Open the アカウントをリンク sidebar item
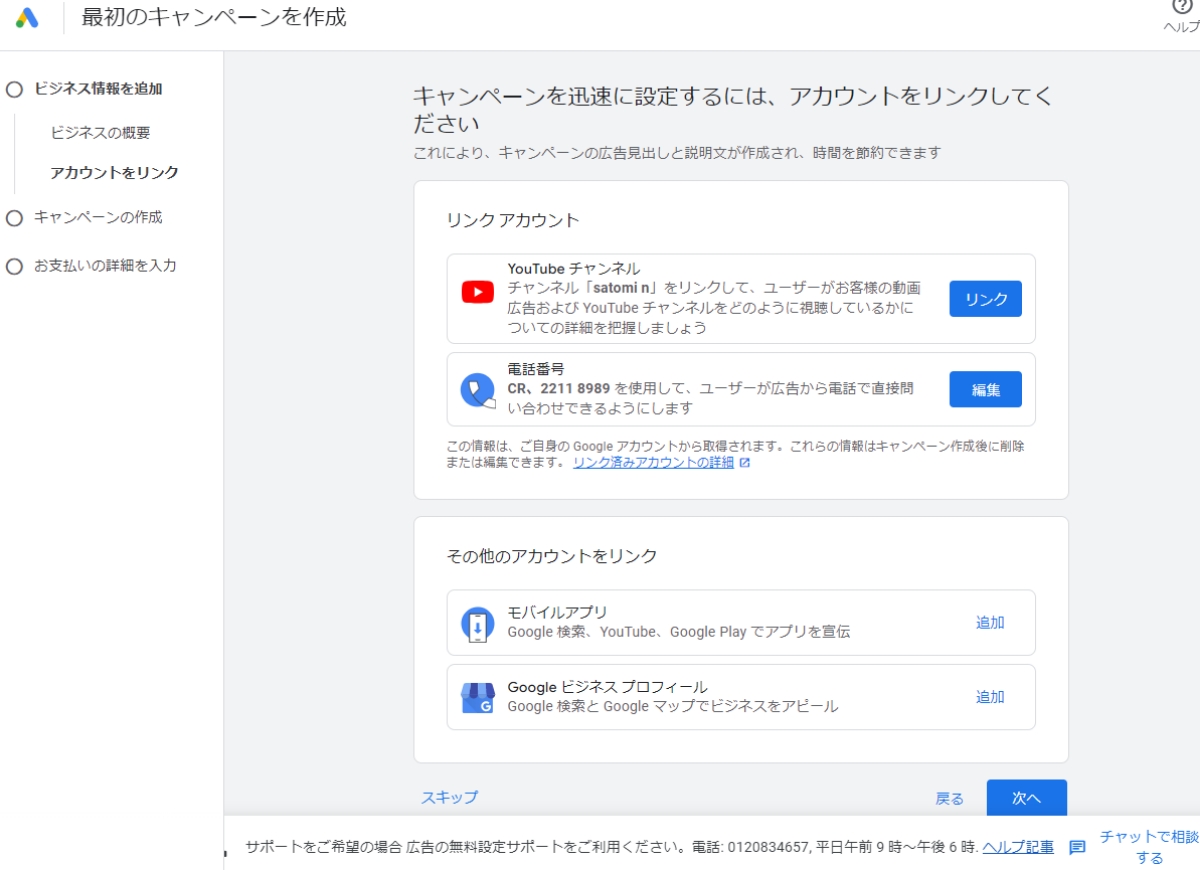This screenshot has width=1200, height=870. 114,173
